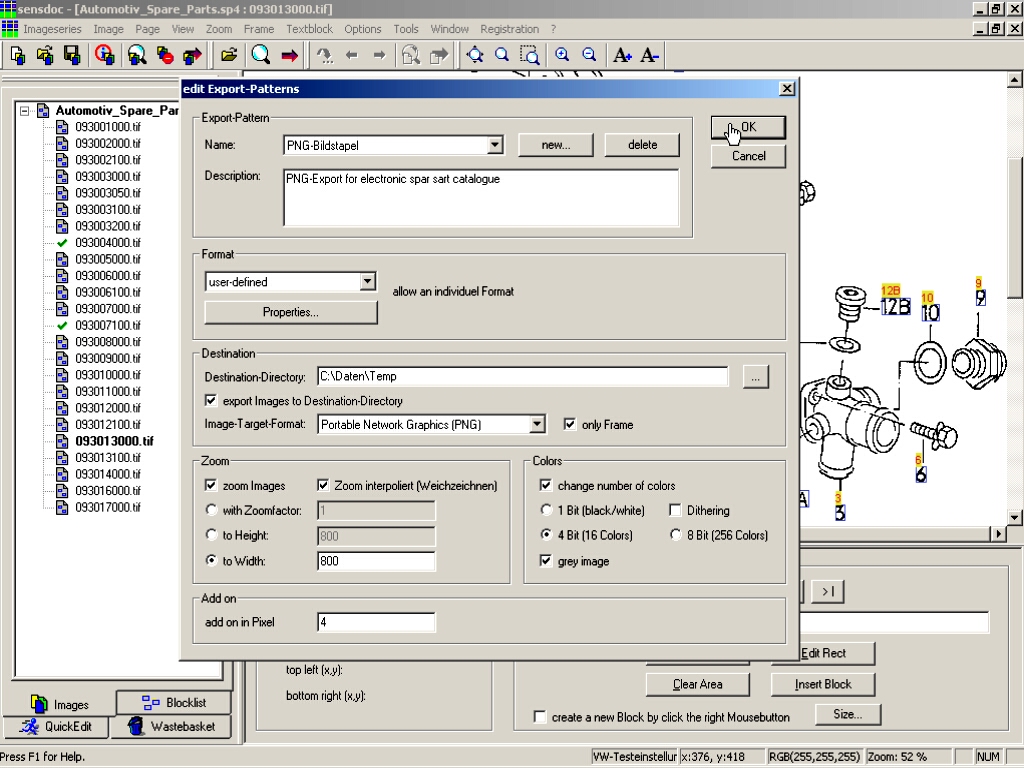Select the '8 Bit (256 Colors)' radio button
Image resolution: width=1024 pixels, height=768 pixels.
[676, 535]
